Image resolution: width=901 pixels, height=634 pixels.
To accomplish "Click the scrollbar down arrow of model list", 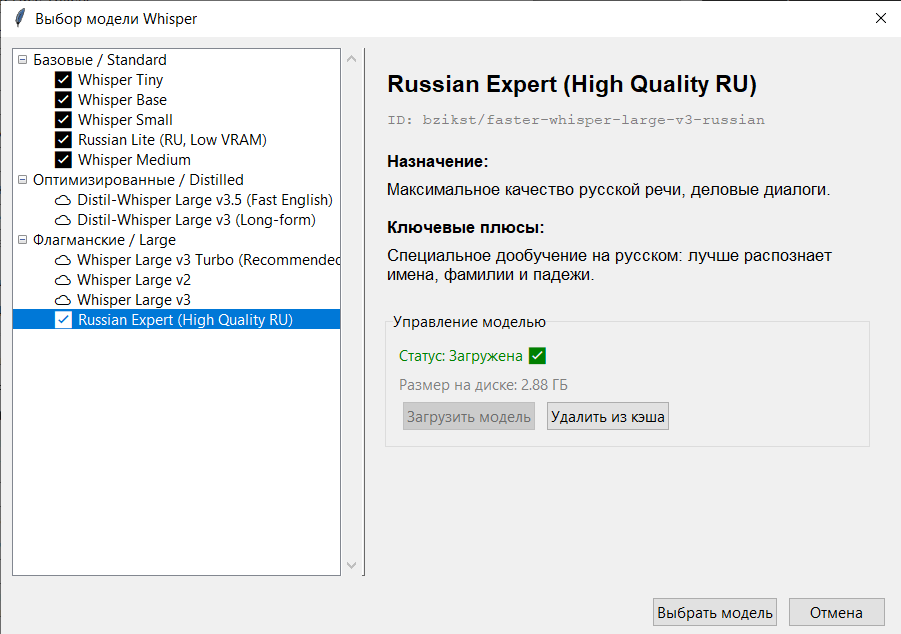I will (x=351, y=565).
